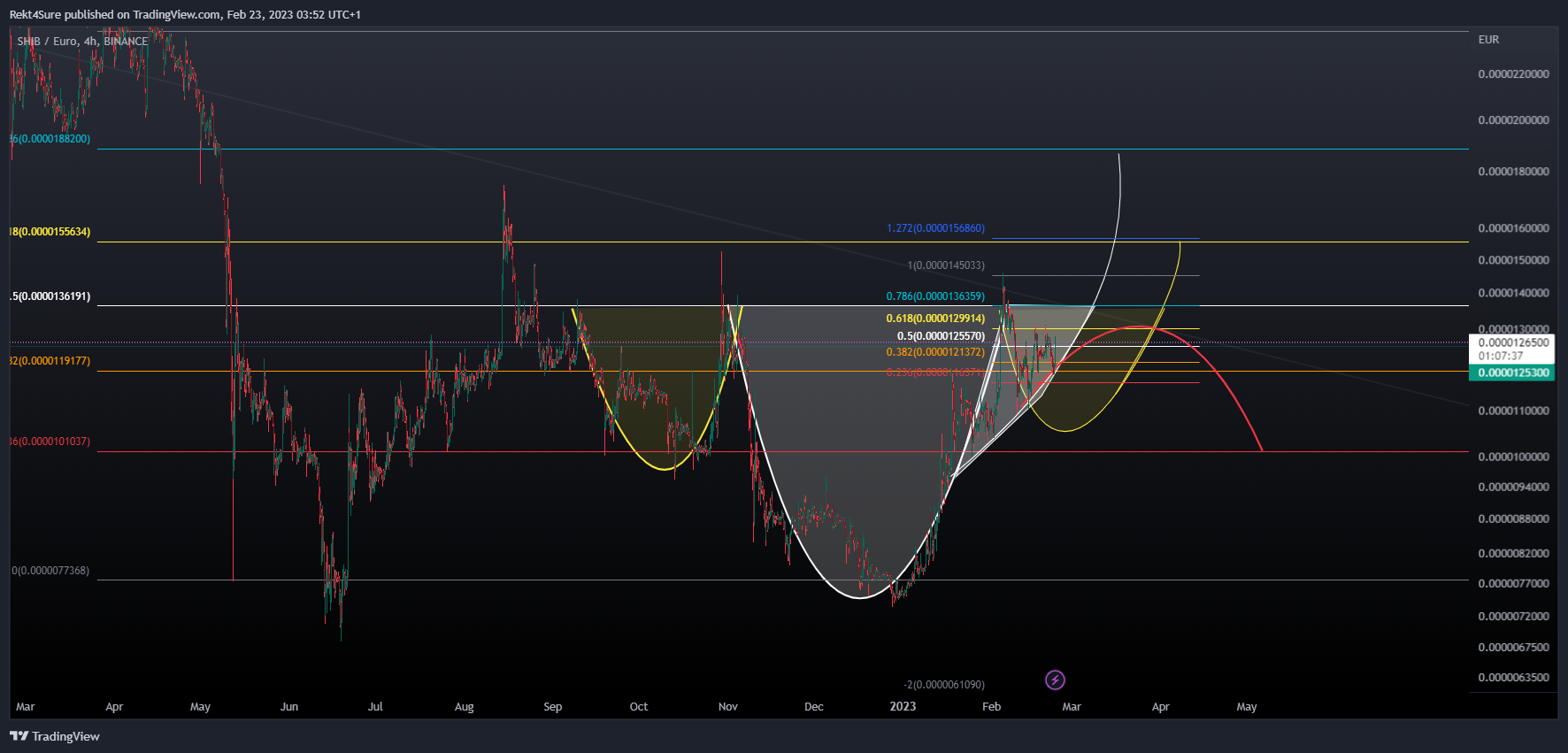Select Fibonacci label 0.786(0.0000136359)

935,296
